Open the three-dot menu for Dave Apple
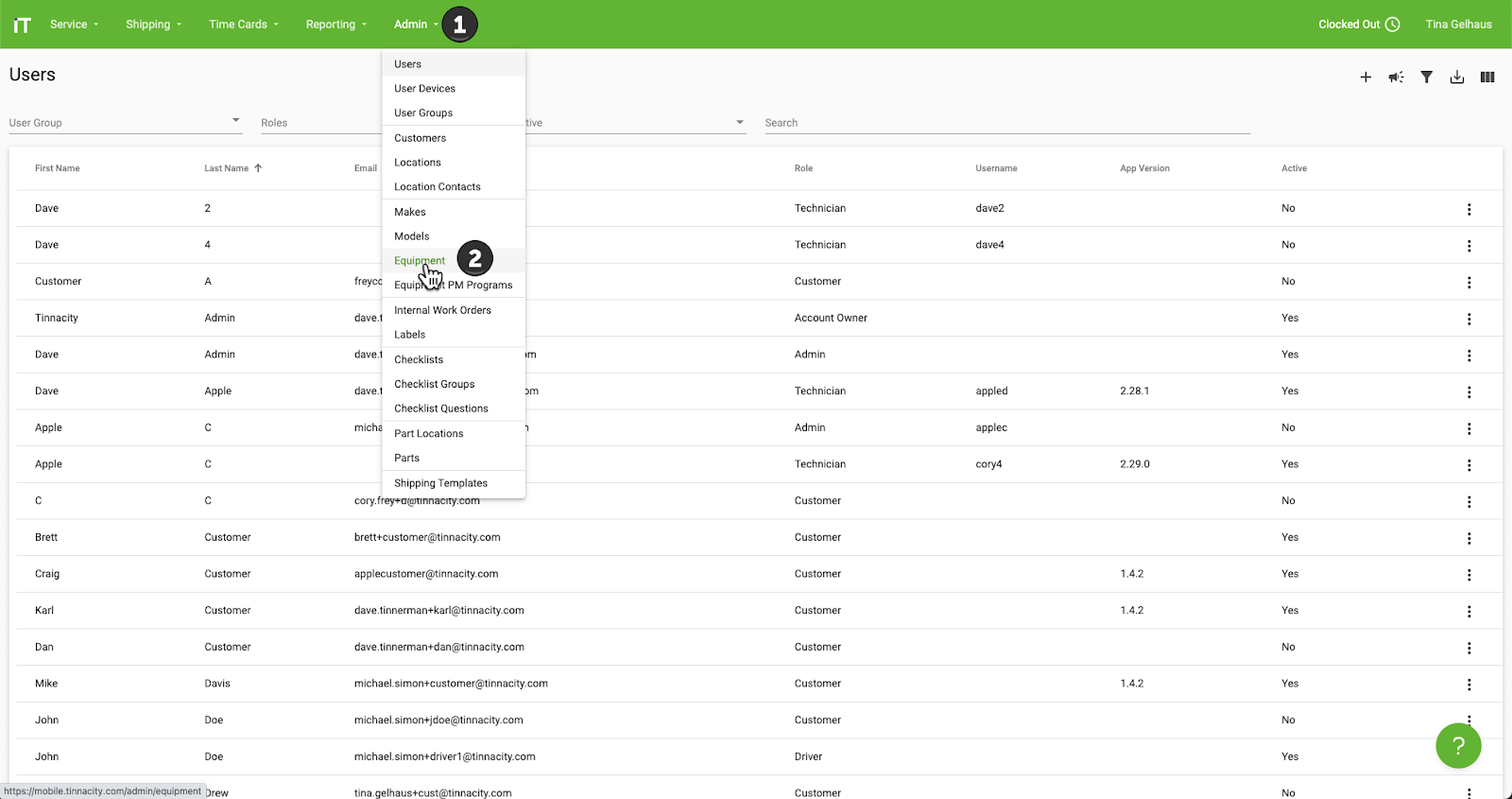 coord(1469,392)
